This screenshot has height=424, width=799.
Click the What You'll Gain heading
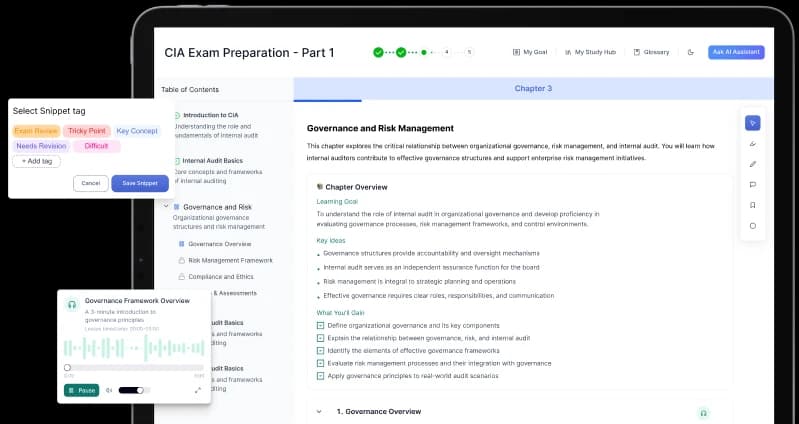pos(340,313)
